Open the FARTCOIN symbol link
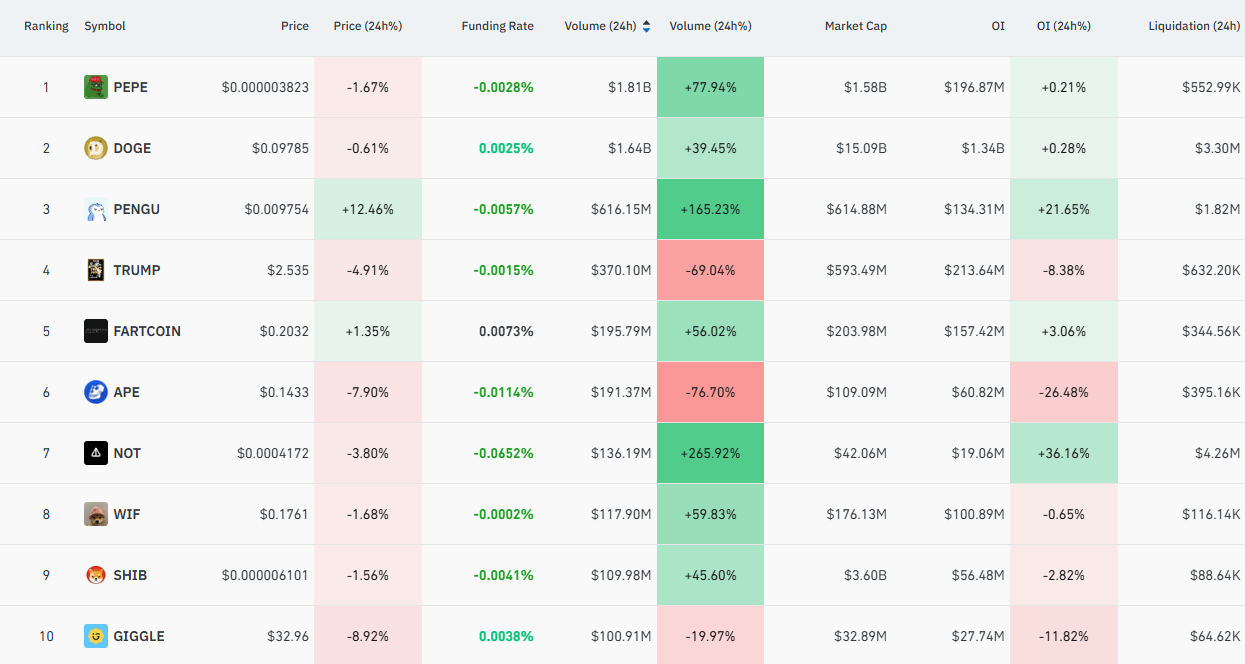The image size is (1245, 664). pos(147,331)
